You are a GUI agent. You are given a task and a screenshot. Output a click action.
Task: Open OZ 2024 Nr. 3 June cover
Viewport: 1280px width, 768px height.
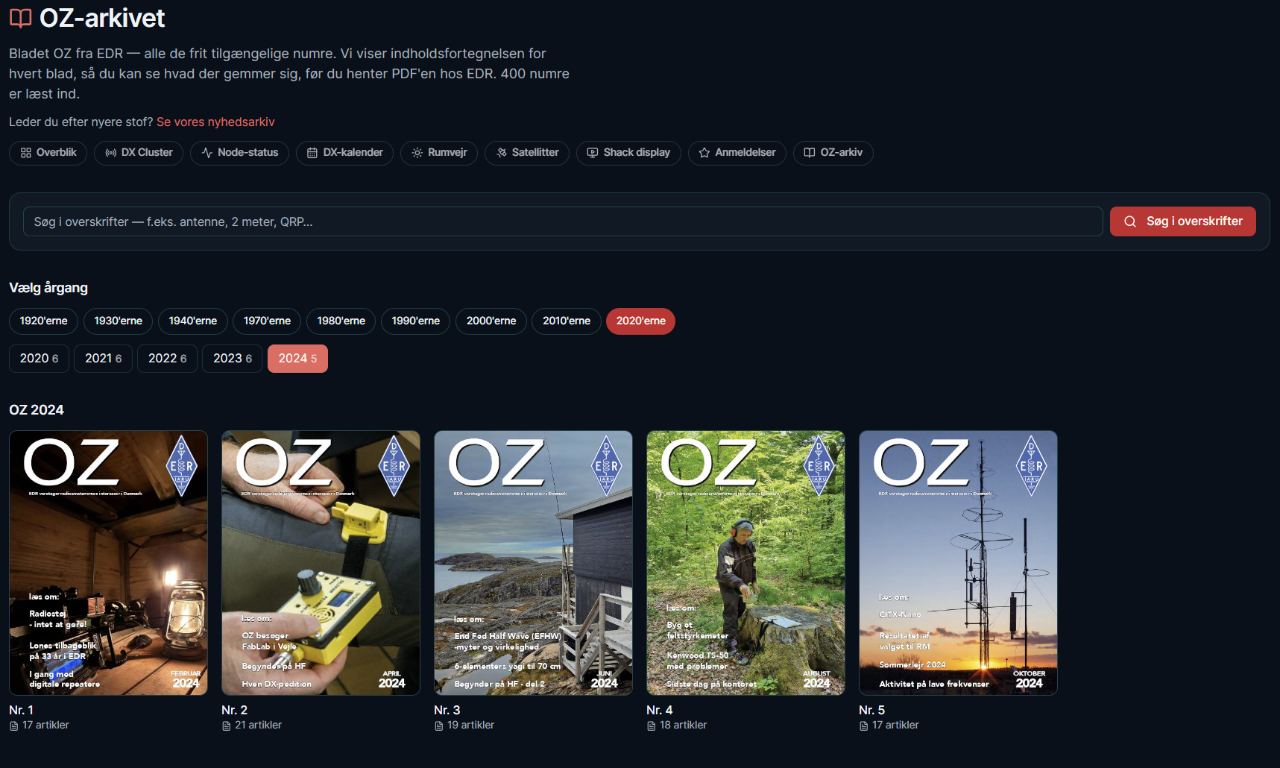click(533, 563)
